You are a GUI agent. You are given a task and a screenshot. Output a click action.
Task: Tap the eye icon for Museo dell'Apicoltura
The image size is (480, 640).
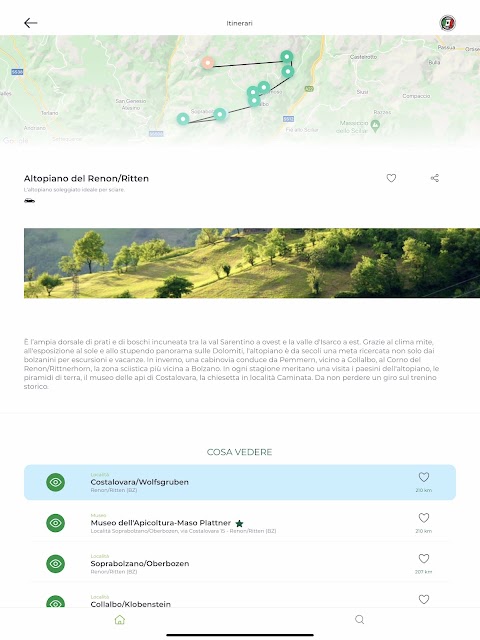point(56,523)
